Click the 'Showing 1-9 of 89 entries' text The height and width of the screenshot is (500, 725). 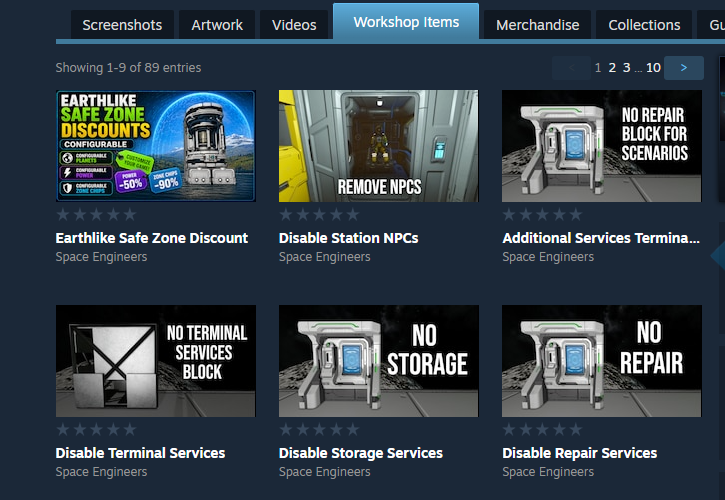coord(128,68)
